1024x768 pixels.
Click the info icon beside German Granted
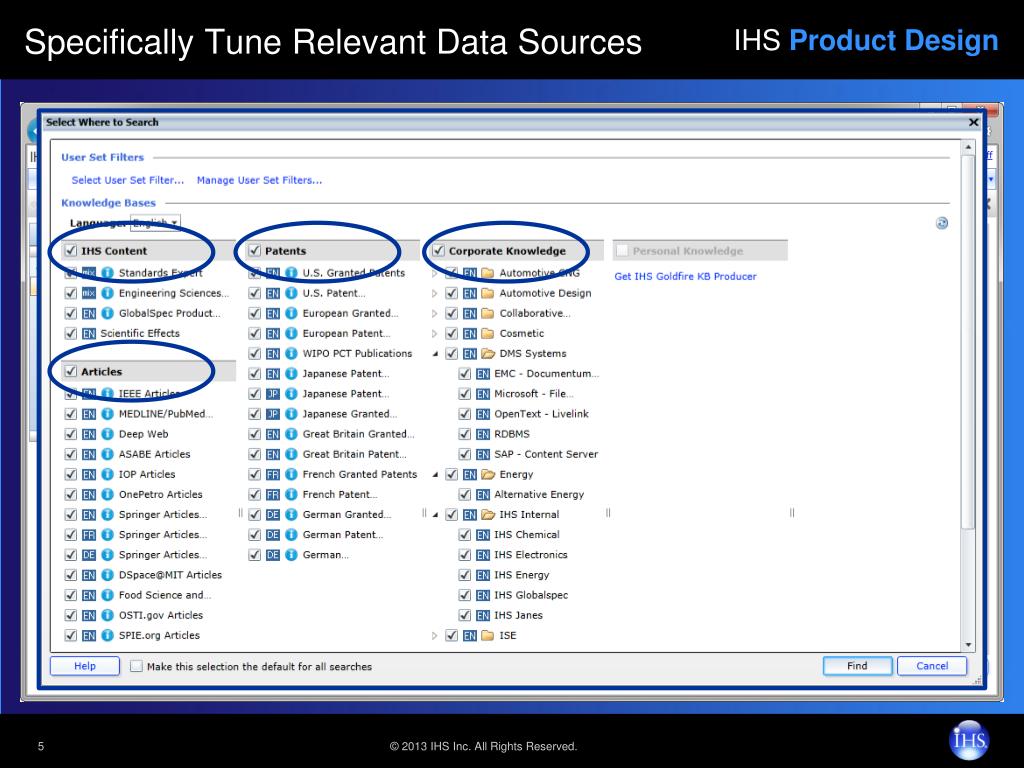click(291, 515)
